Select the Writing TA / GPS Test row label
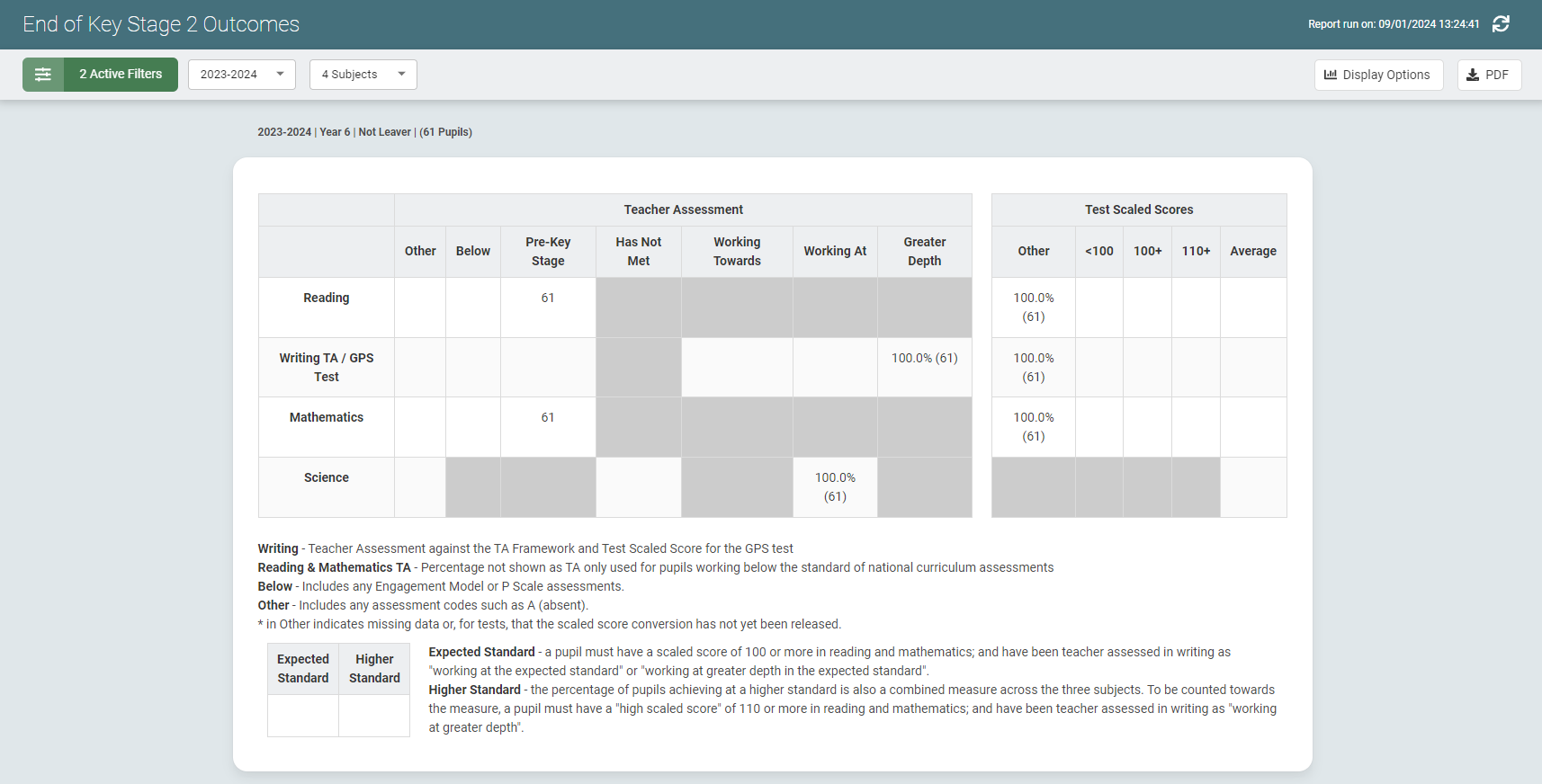The image size is (1542, 784). click(x=326, y=367)
